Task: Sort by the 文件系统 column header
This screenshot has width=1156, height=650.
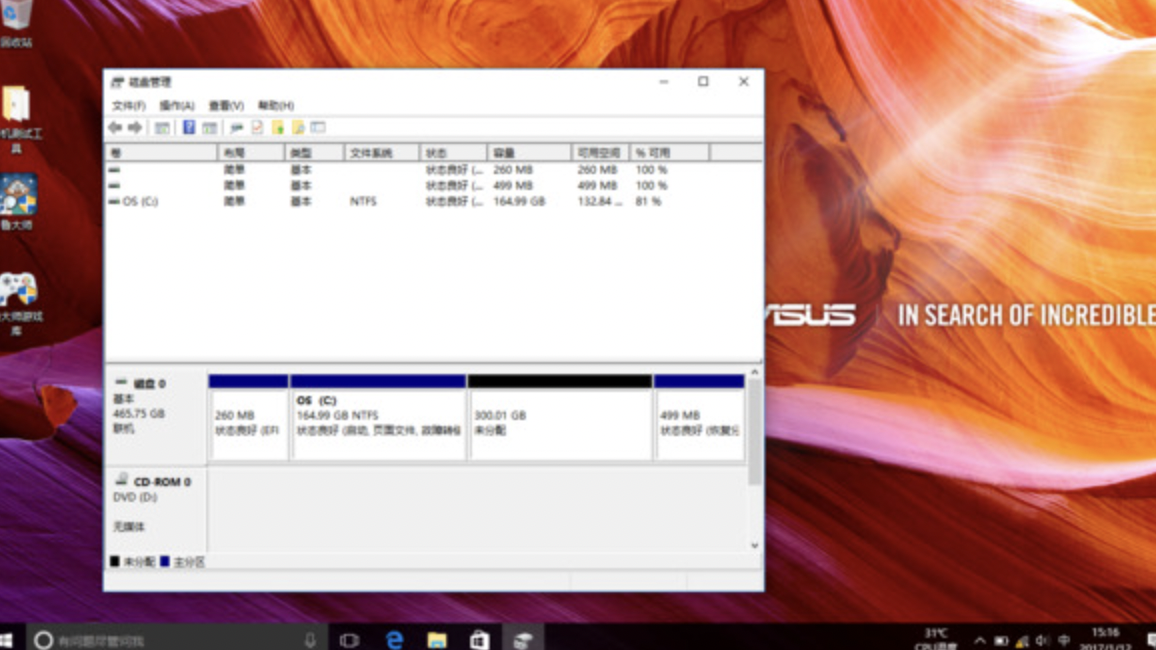Action: coord(382,153)
